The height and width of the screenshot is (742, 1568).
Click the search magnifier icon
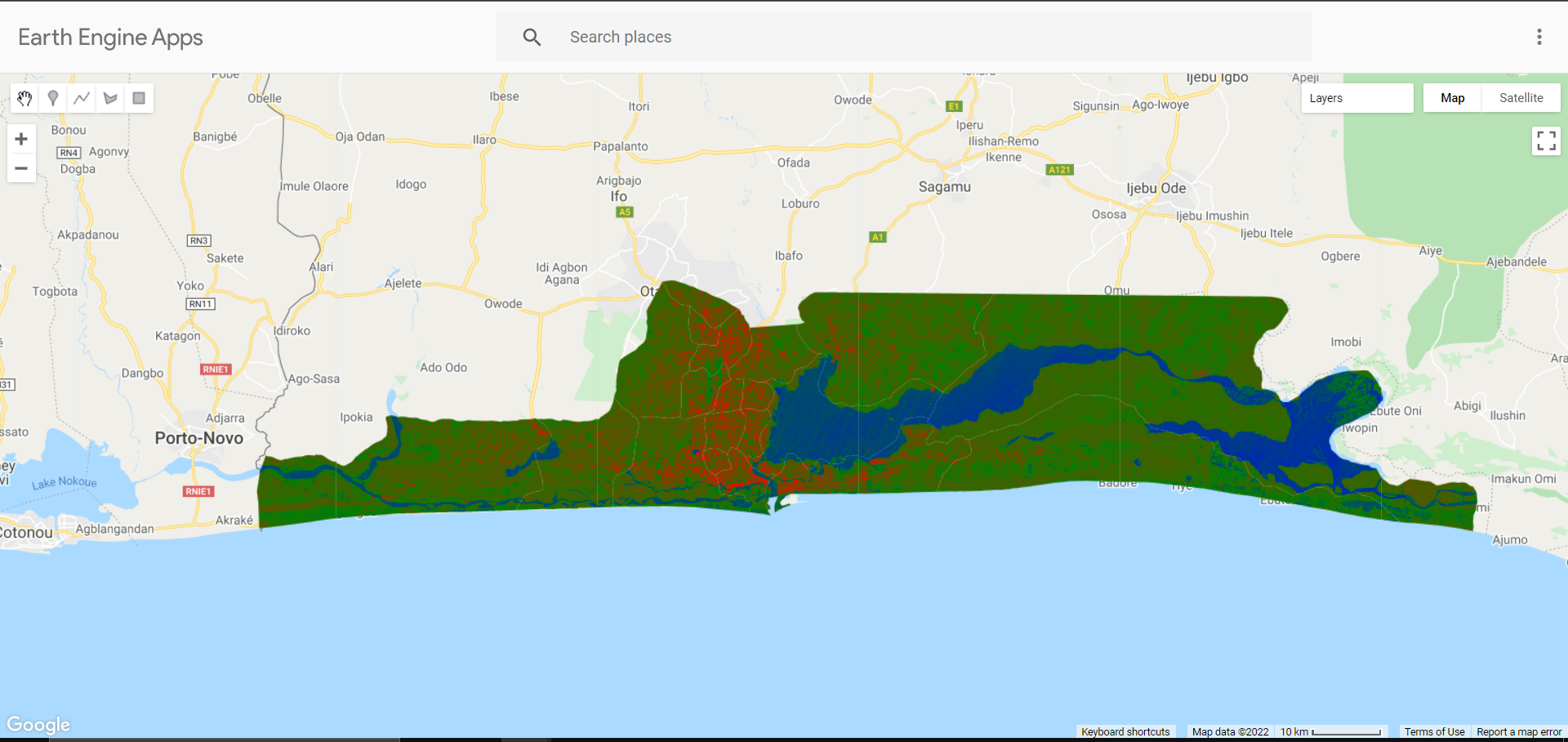[532, 37]
